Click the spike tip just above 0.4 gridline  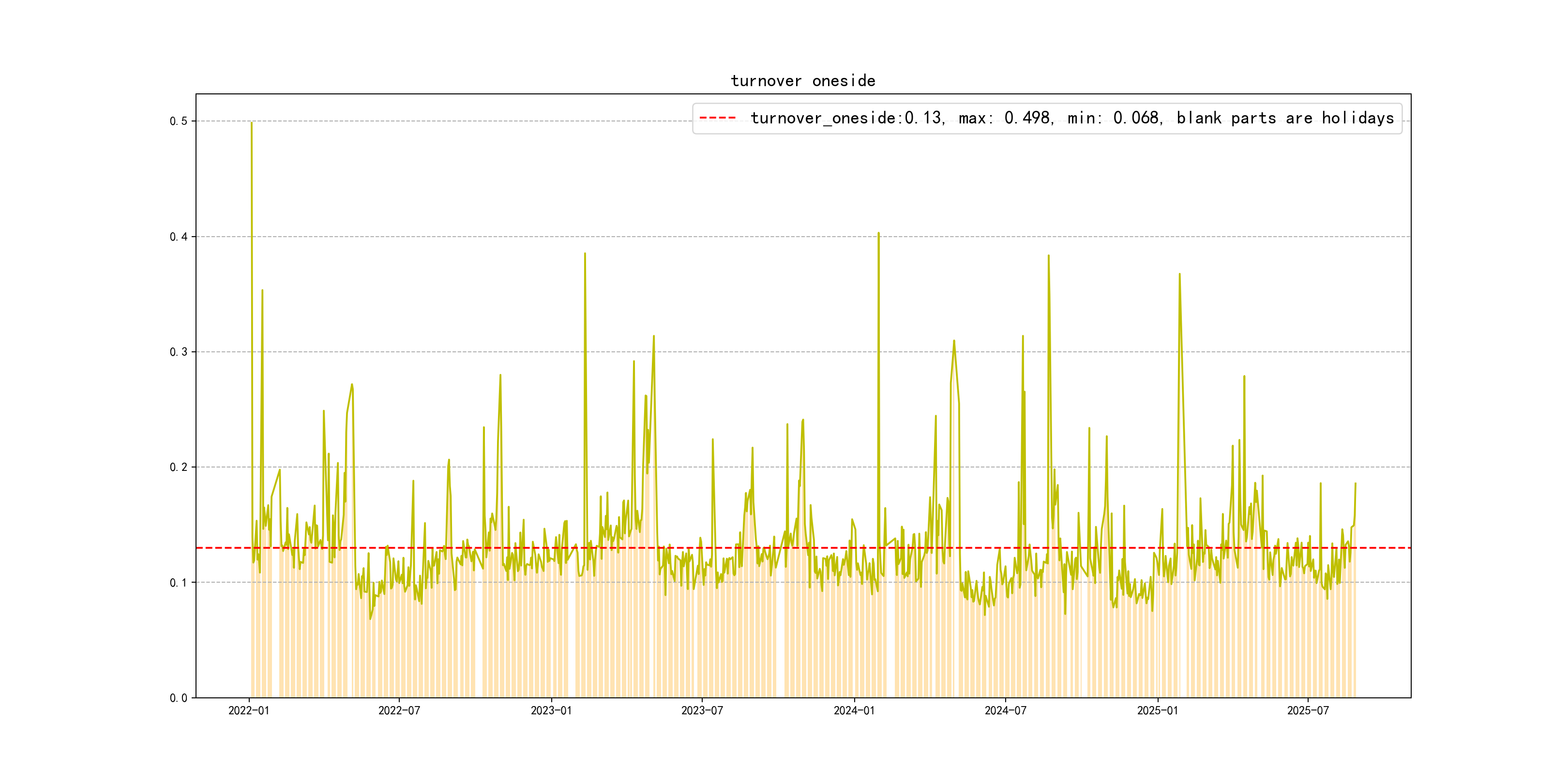click(878, 233)
